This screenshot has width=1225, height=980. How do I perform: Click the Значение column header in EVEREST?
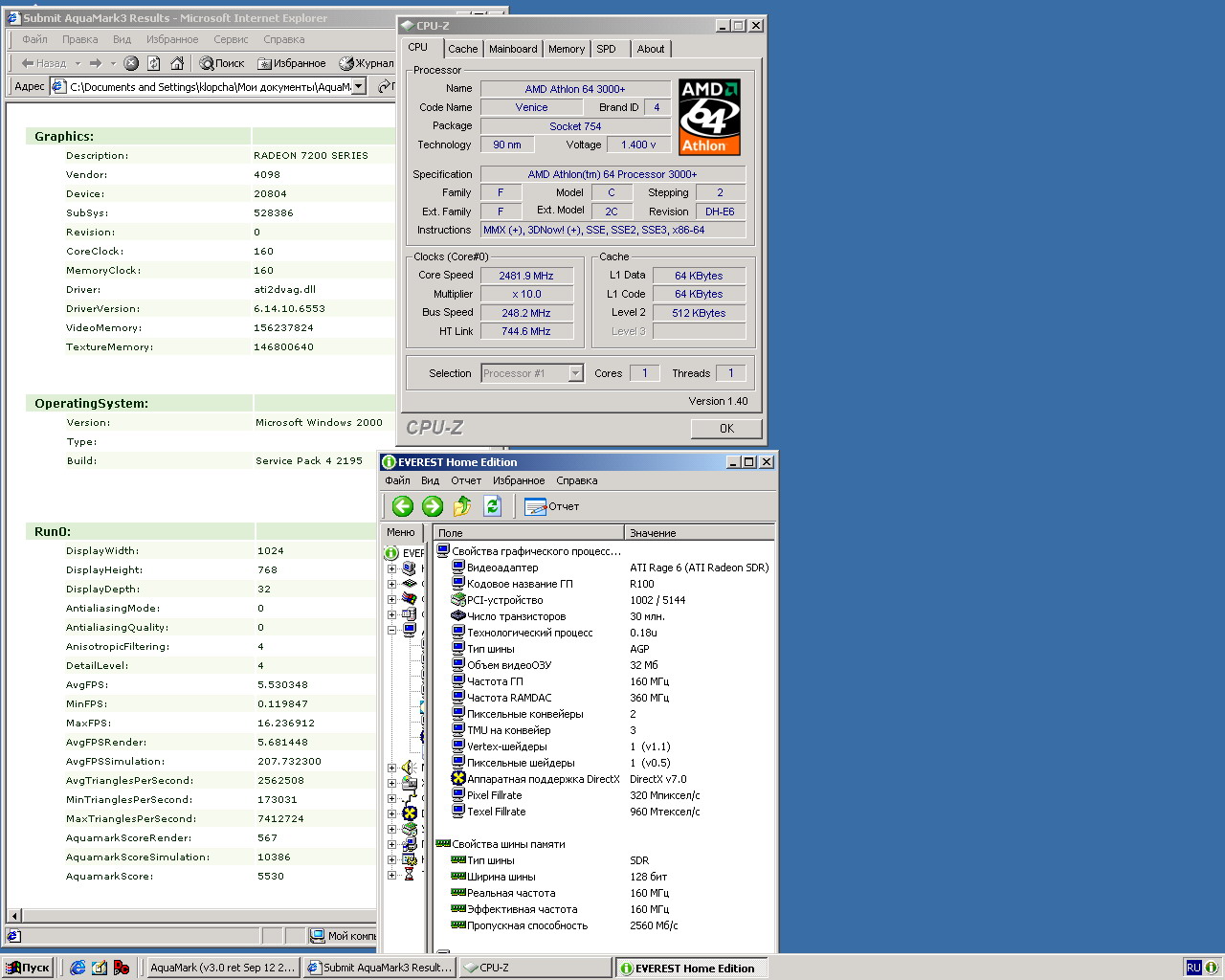pos(699,532)
